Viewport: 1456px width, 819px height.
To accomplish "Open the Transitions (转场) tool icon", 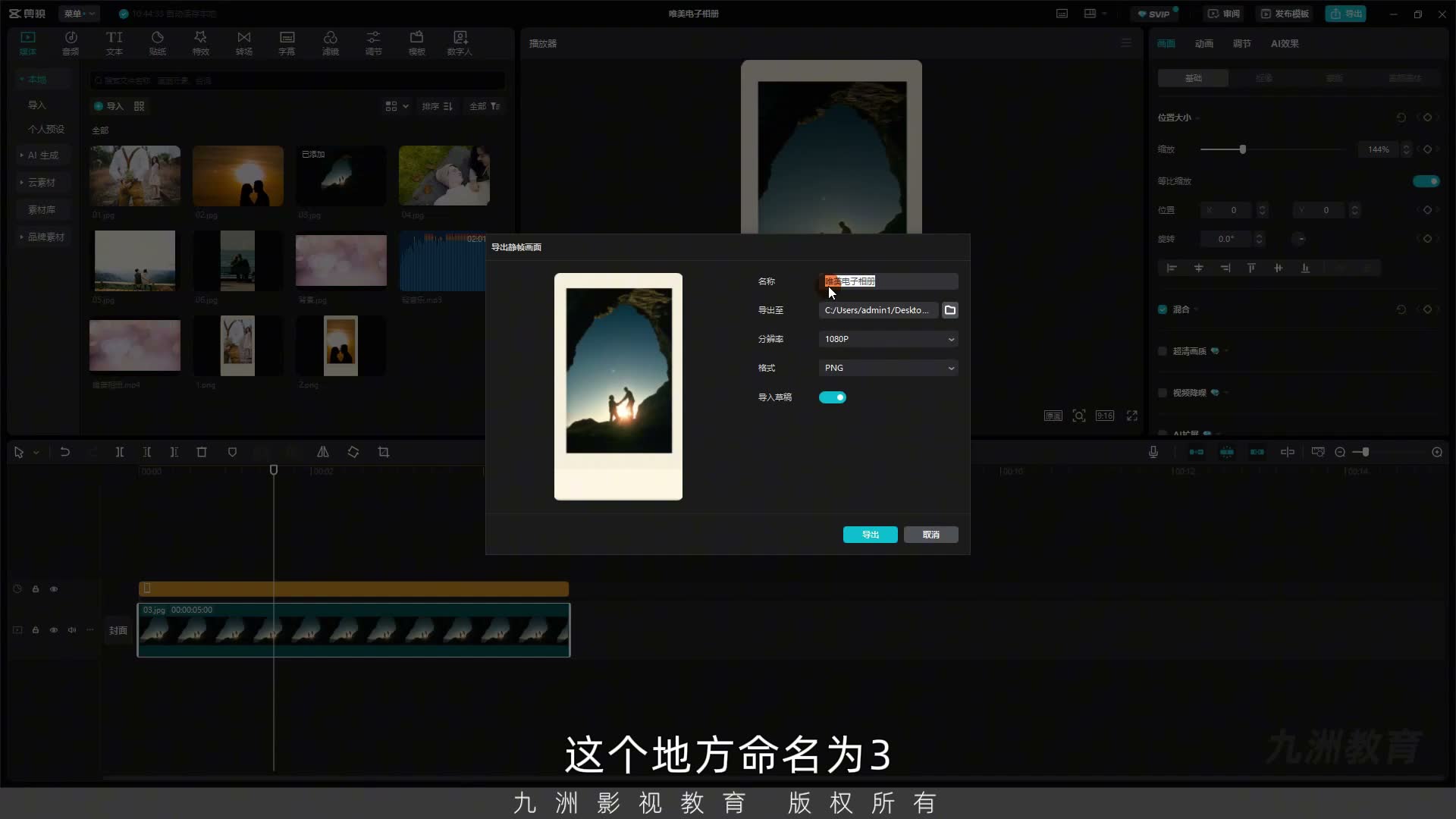I will [243, 43].
